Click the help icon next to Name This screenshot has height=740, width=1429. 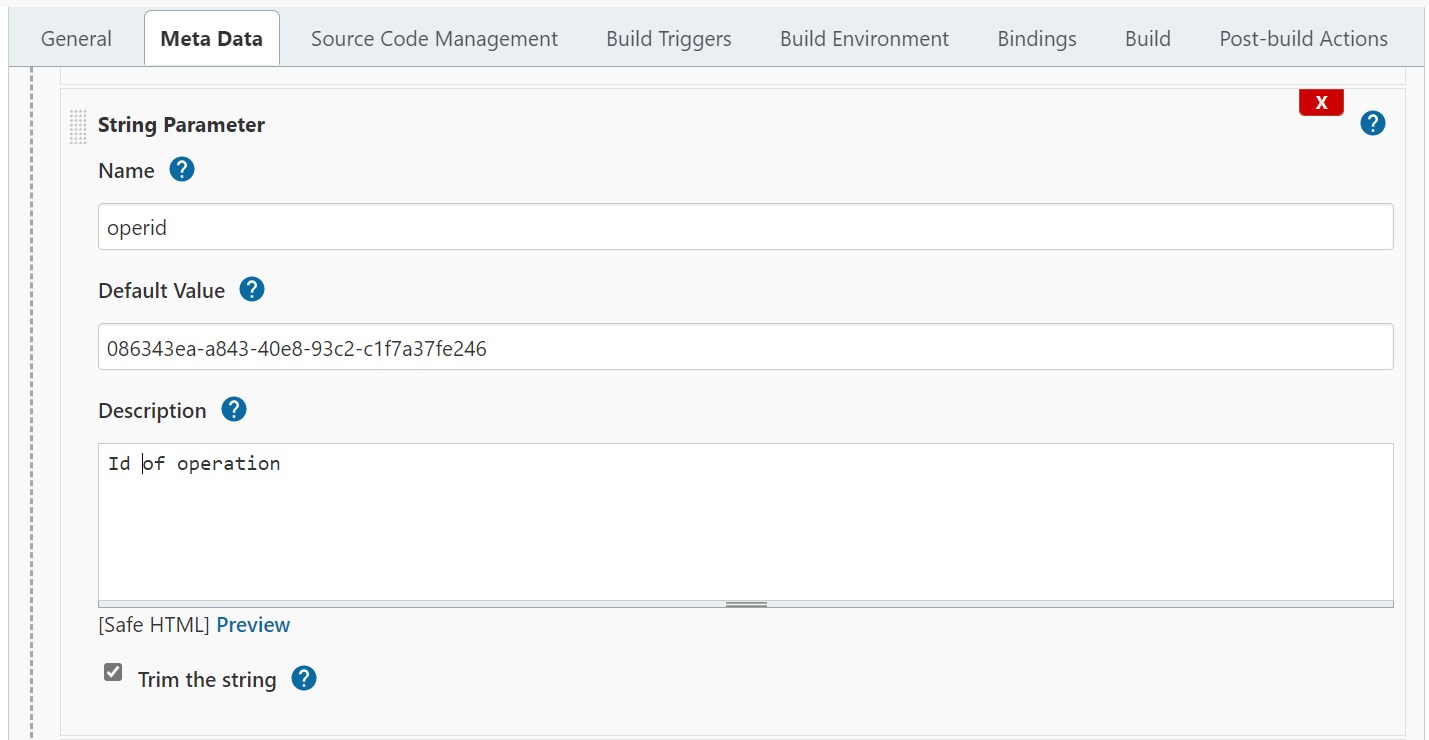182,170
